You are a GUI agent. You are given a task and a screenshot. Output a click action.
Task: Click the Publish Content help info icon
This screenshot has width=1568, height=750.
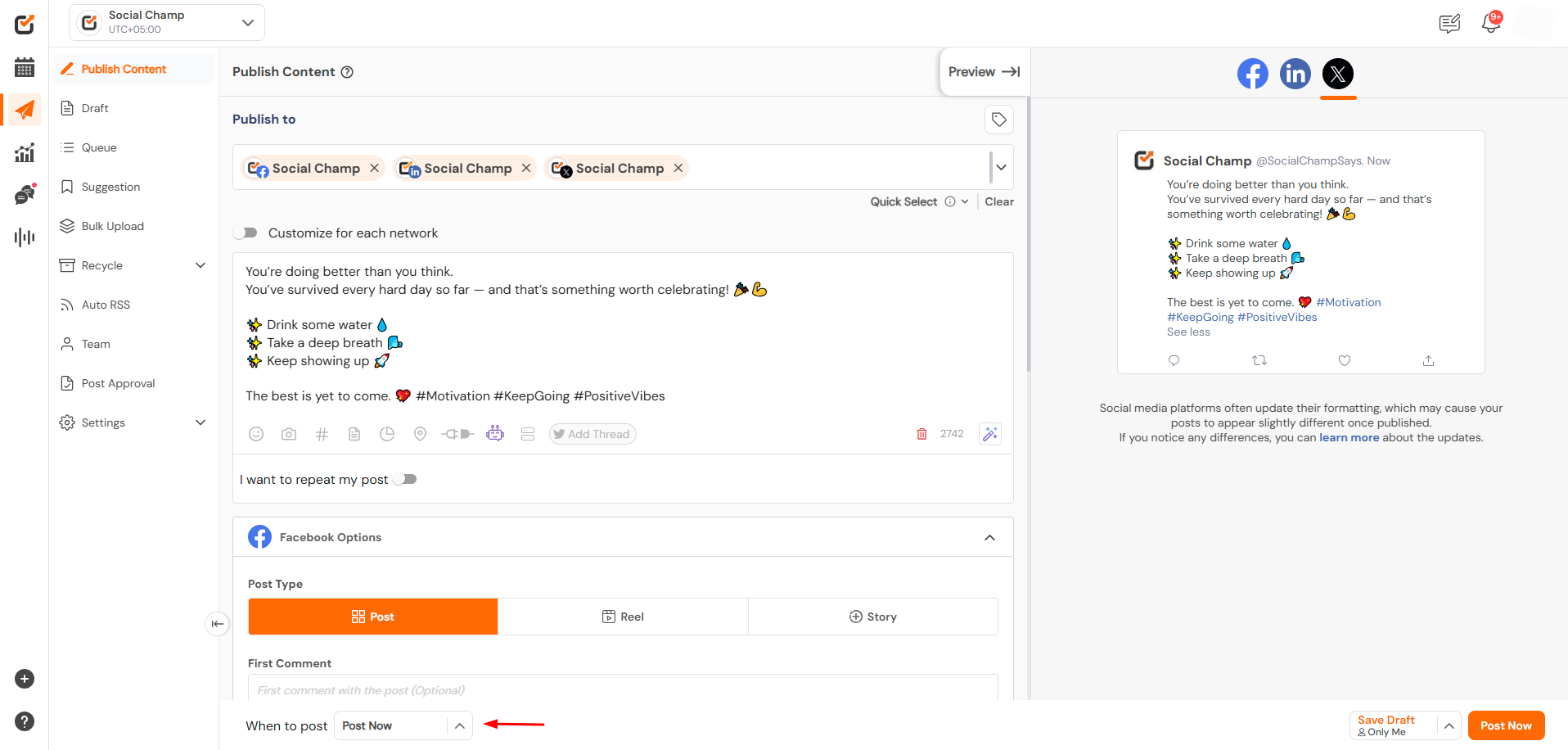point(347,72)
